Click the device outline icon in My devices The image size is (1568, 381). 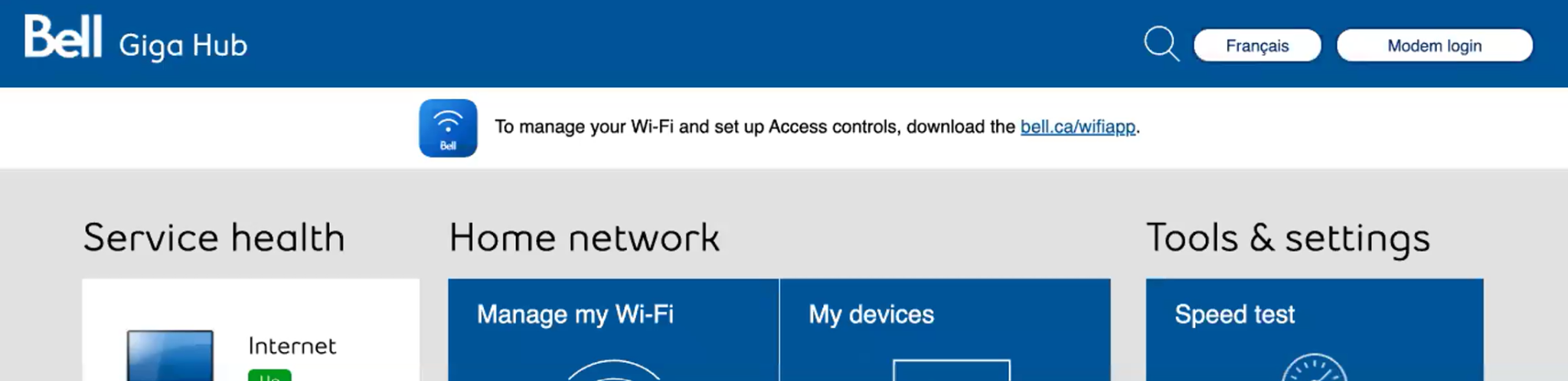click(x=951, y=370)
